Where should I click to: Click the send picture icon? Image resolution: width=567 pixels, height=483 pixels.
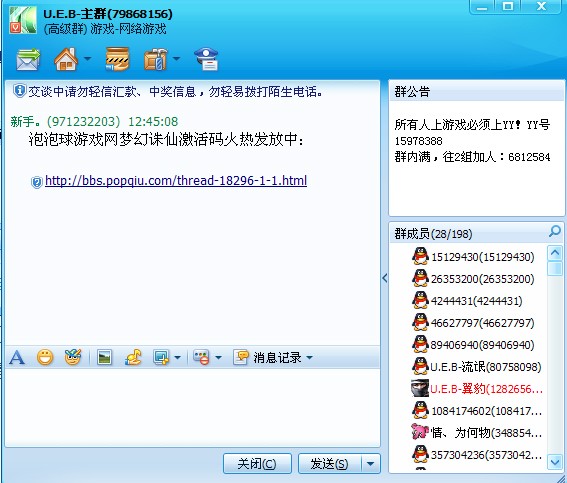104,357
